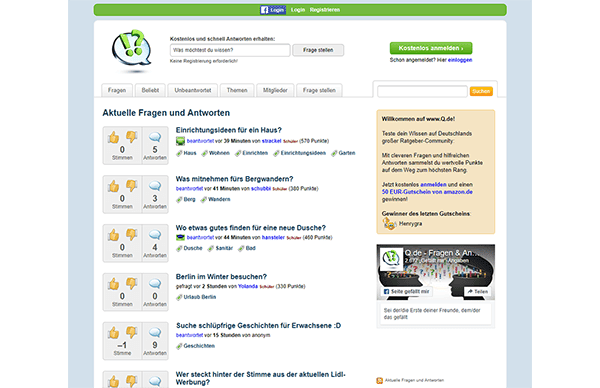View user stracket's profile
This screenshot has height=388, width=600.
pos(271,141)
